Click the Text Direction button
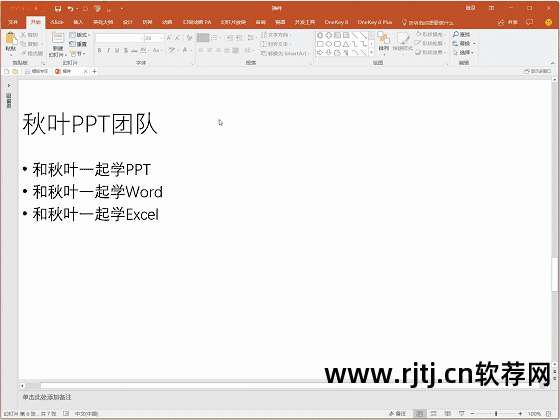This screenshot has width=560, height=420. (x=276, y=35)
